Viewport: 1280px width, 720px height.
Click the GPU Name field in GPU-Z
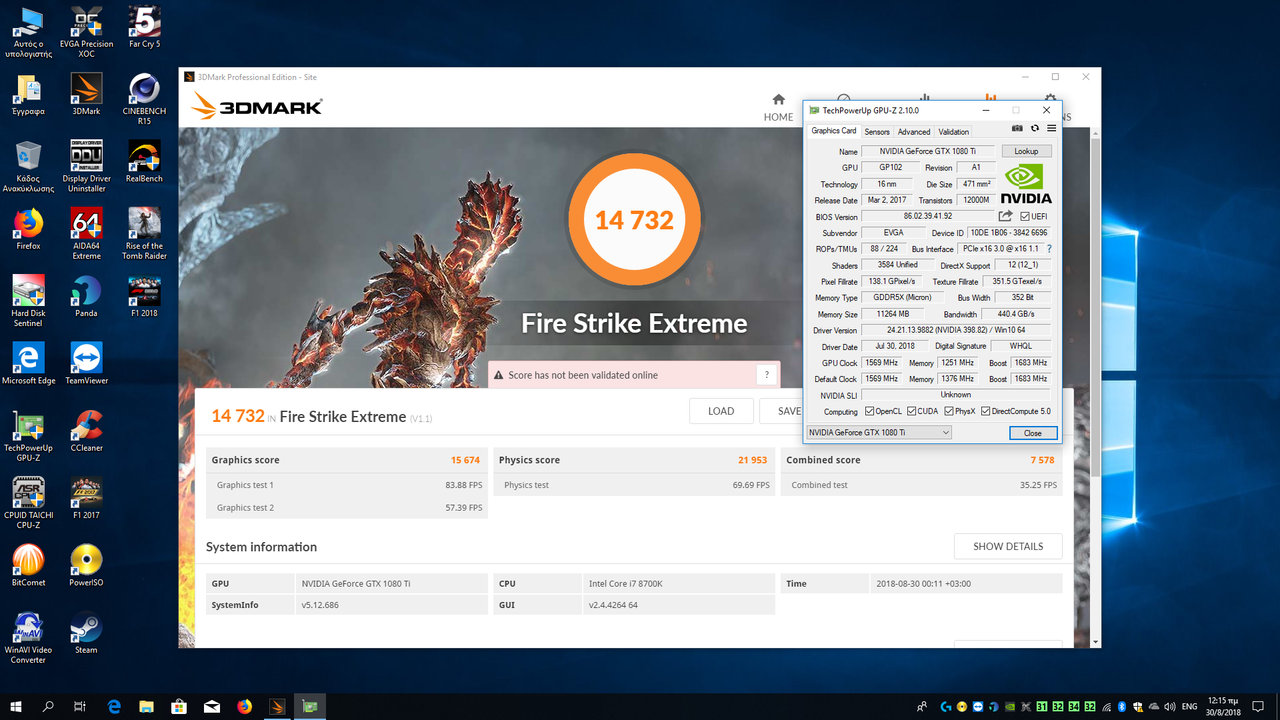(929, 151)
